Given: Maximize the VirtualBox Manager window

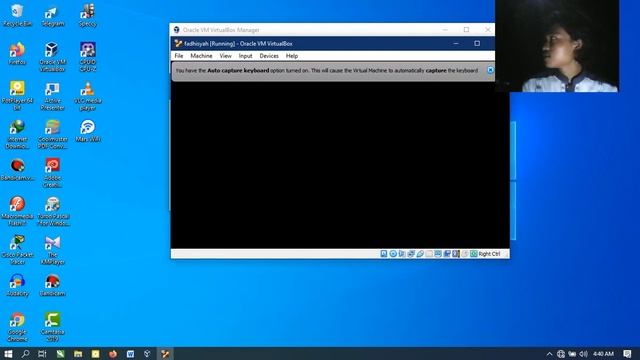Looking at the screenshot, I should coord(466,30).
